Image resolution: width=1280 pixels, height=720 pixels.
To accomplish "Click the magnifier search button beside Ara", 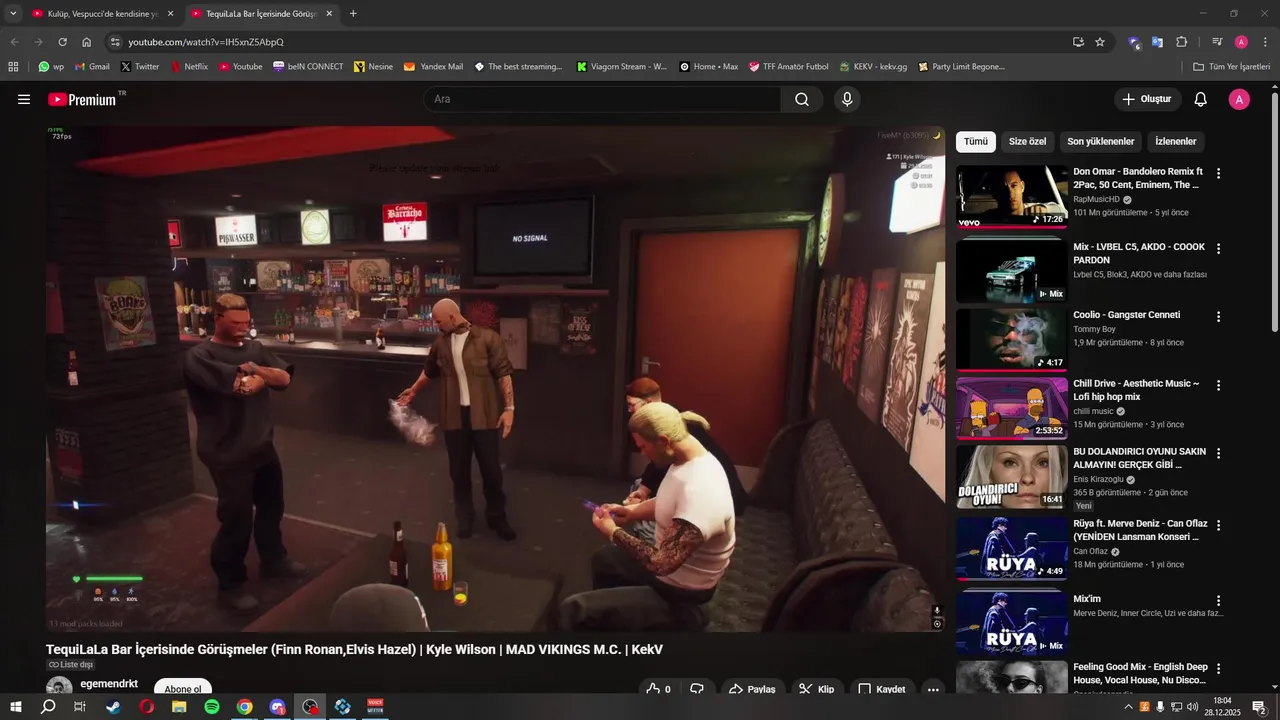I will point(802,99).
